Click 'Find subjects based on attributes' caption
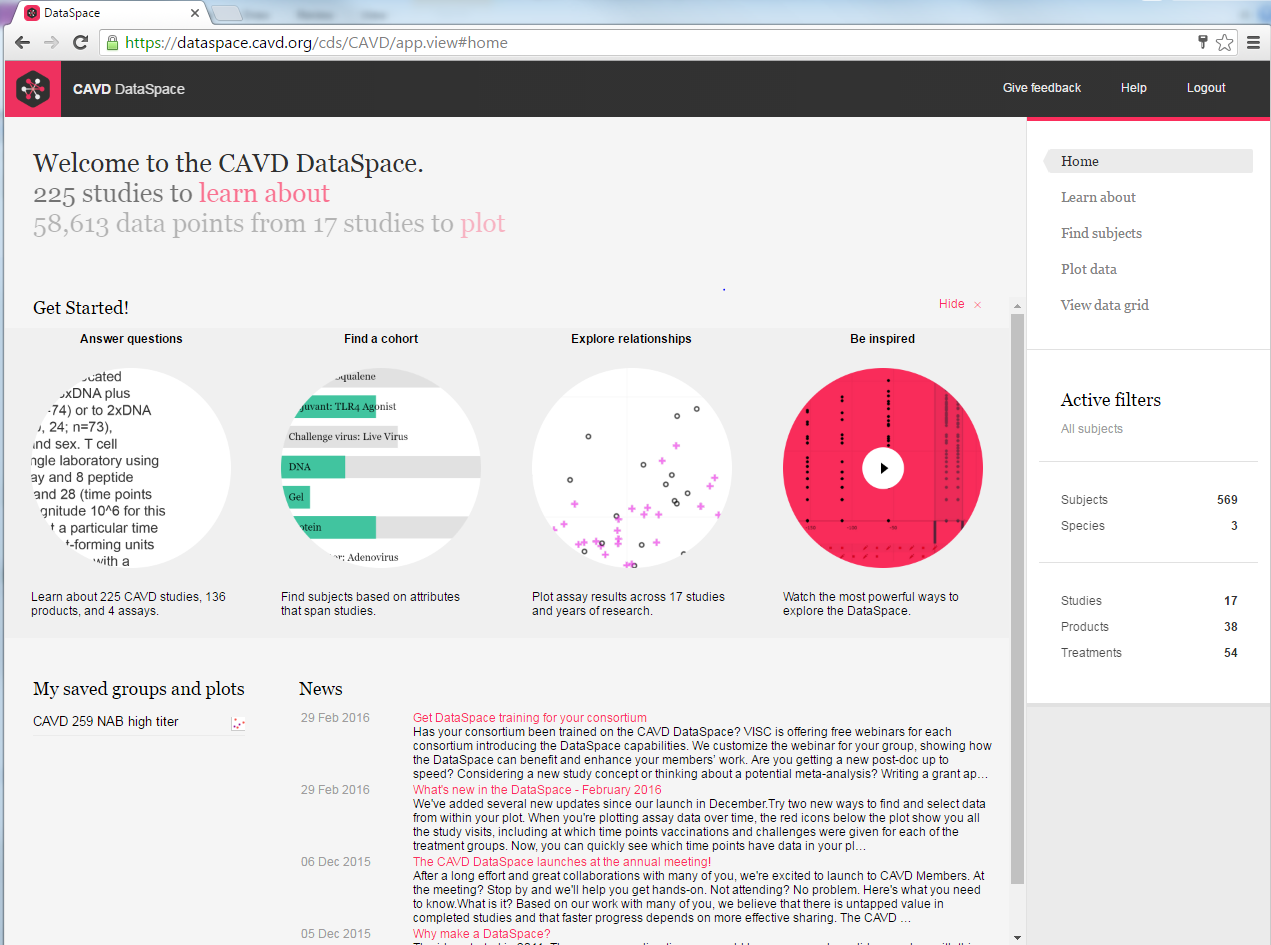 371,604
